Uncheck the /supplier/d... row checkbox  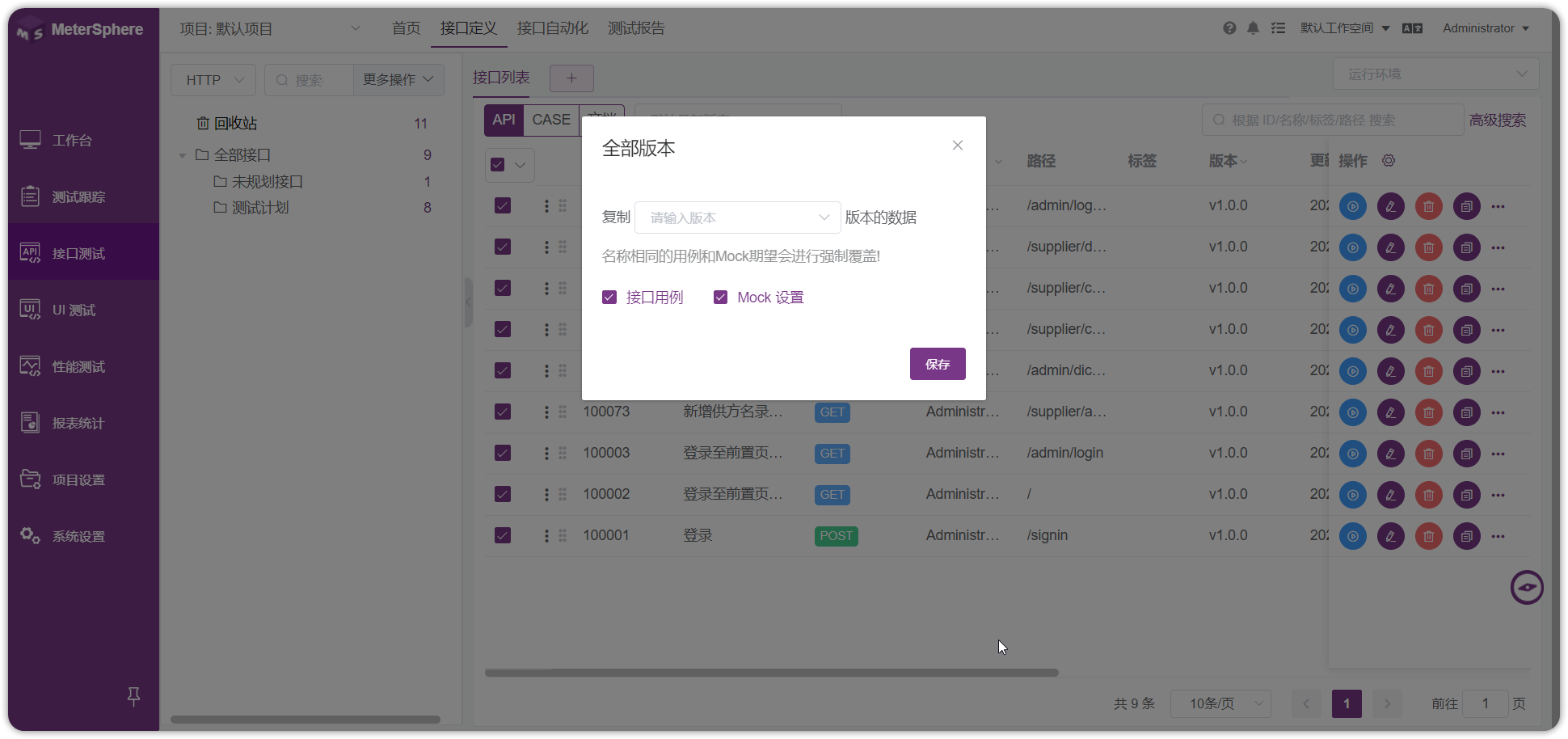503,247
